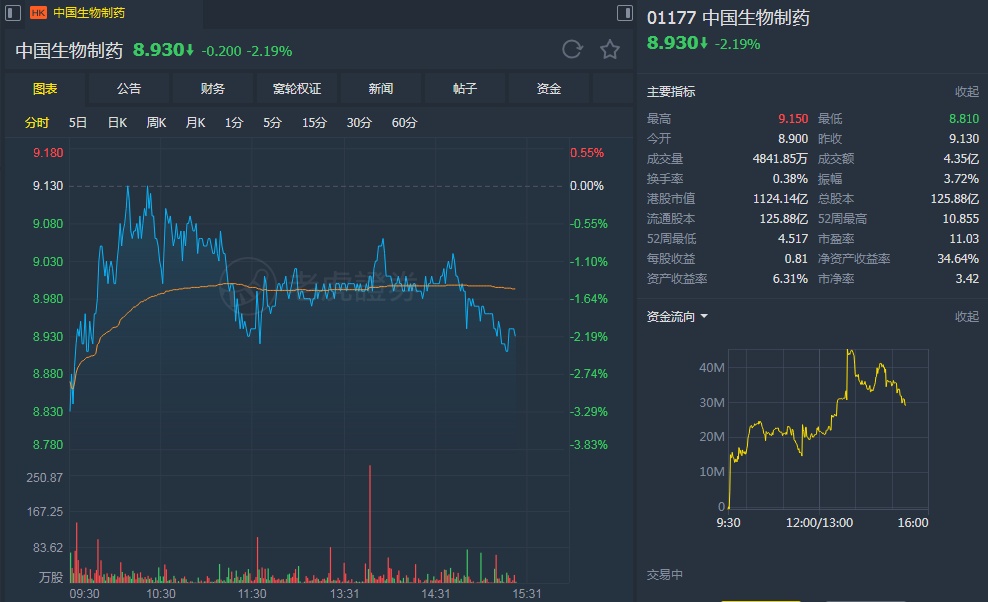Switch chart to 周K view

coord(156,123)
